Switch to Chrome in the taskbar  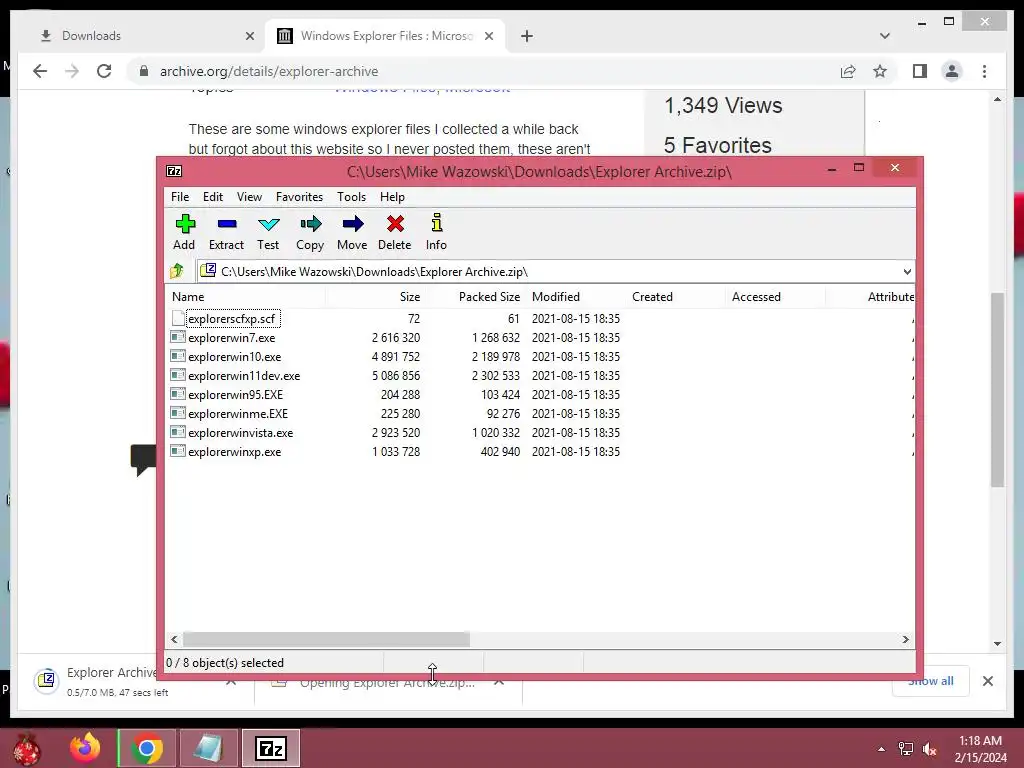click(x=147, y=748)
